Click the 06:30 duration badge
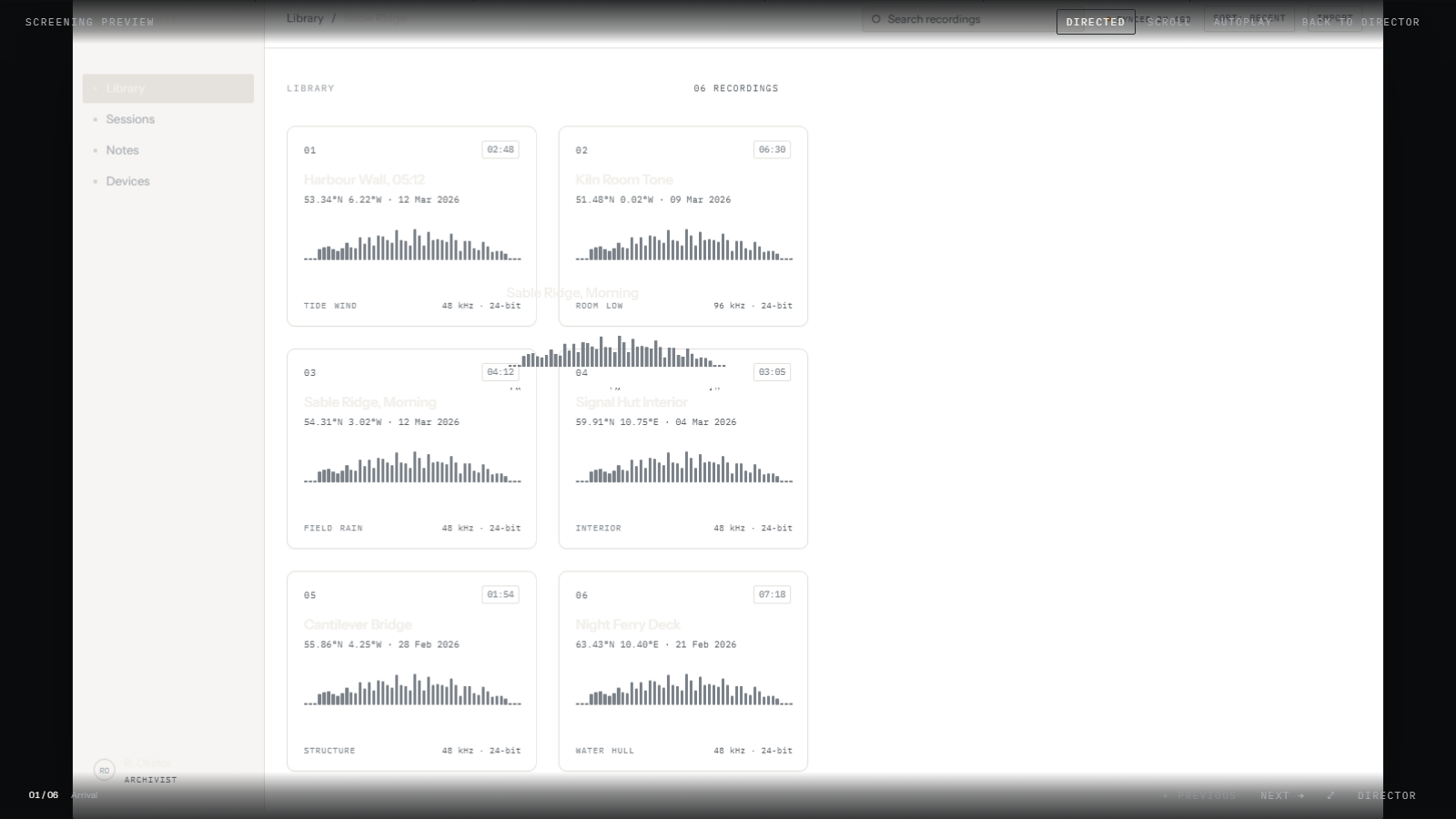This screenshot has height=819, width=1456. (772, 149)
